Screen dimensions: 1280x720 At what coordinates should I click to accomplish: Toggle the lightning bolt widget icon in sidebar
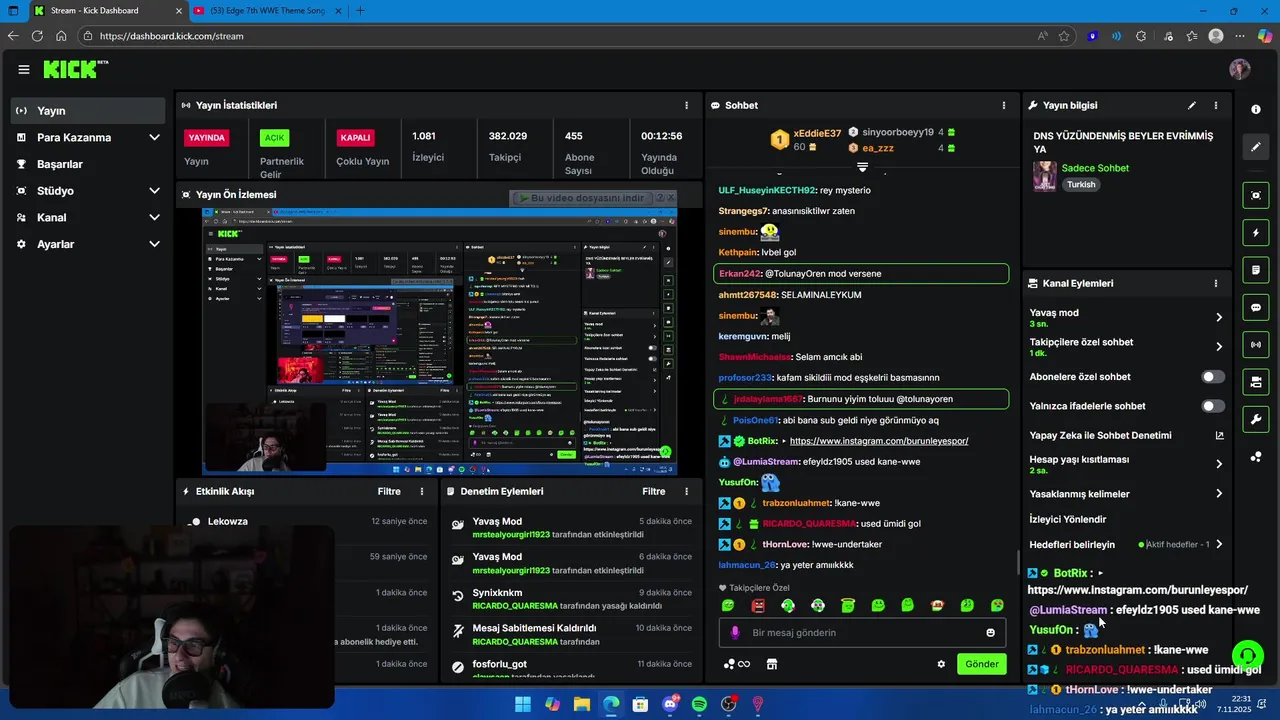pos(1256,233)
